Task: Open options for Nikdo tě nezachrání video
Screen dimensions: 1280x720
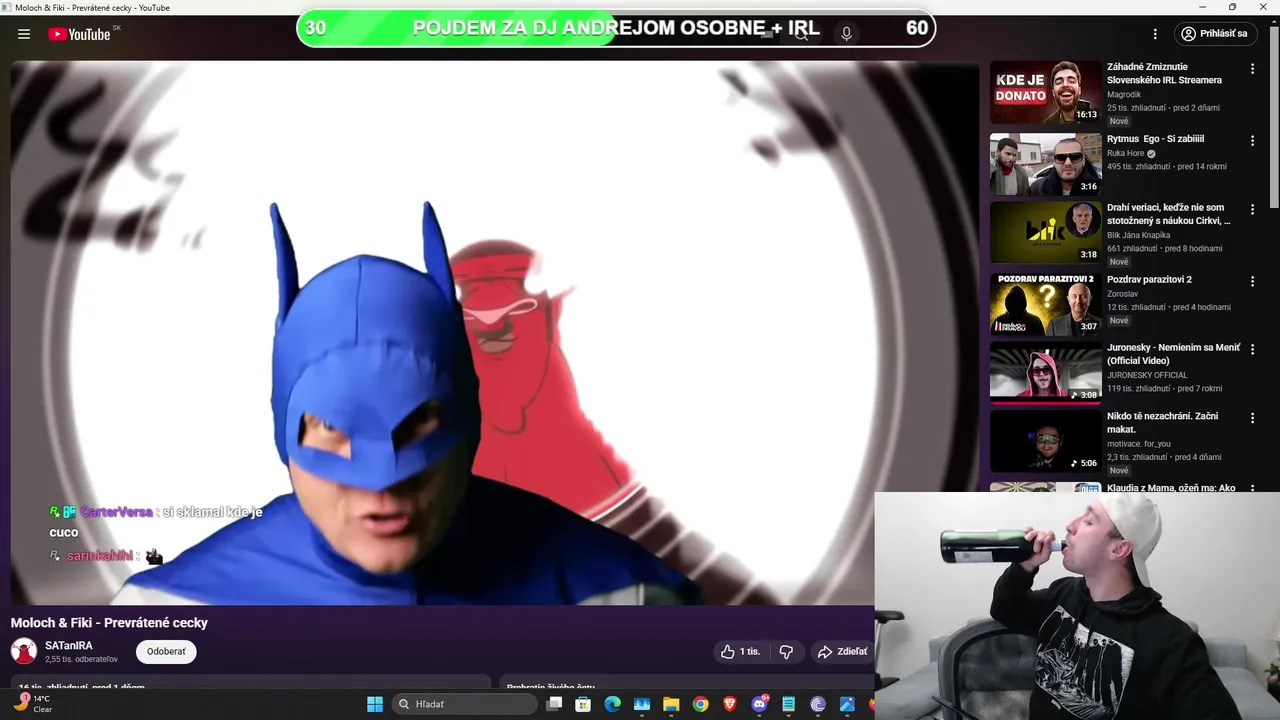Action: click(x=1252, y=418)
